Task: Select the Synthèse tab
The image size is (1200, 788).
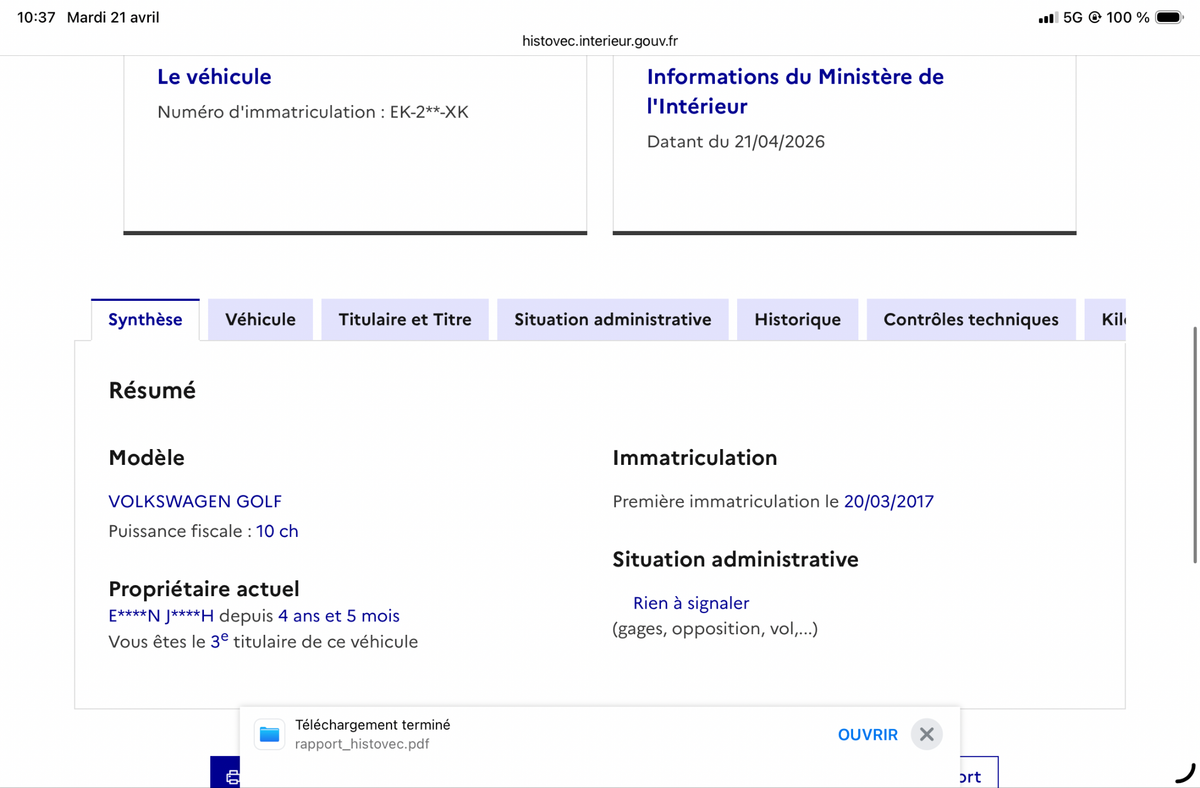Action: click(x=145, y=319)
